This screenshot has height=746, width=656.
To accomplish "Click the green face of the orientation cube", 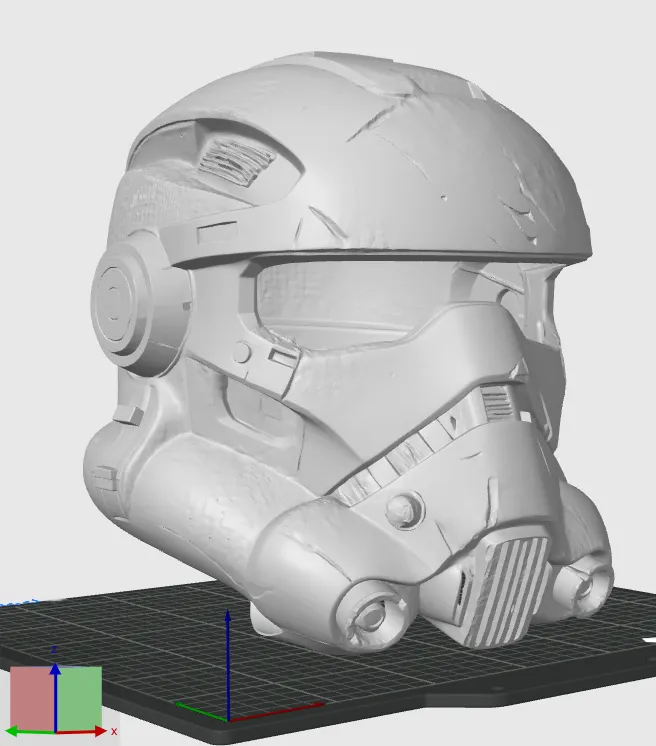I will (79, 697).
